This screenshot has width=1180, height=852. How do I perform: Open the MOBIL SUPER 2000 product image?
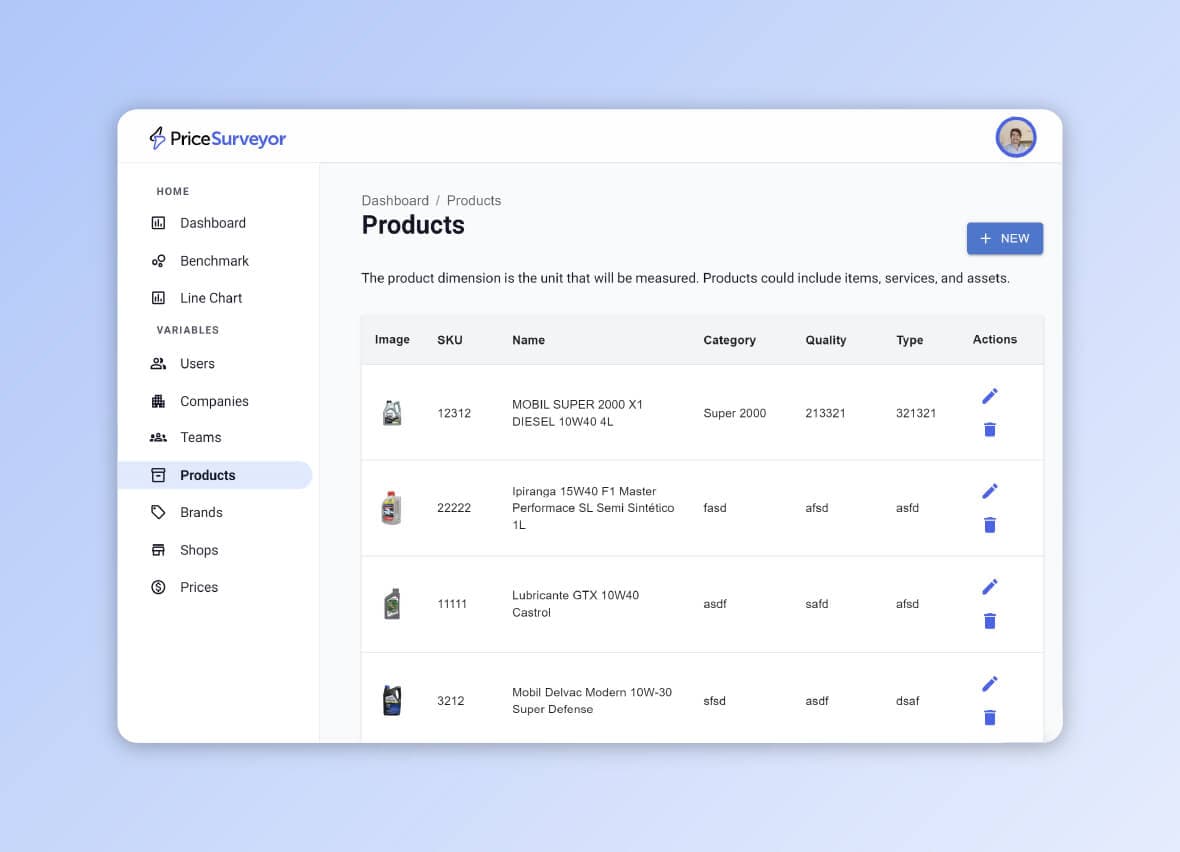392,413
